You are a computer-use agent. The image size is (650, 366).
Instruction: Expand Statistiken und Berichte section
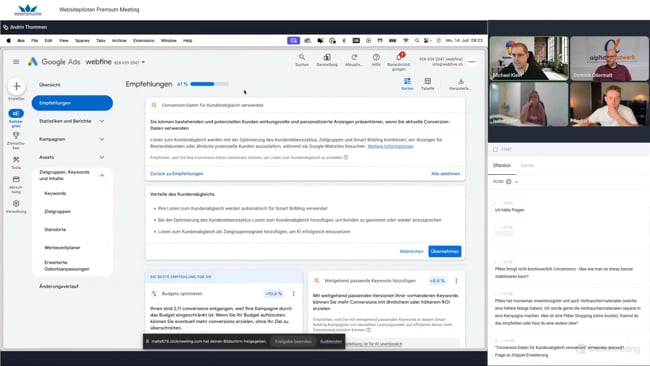pos(72,121)
